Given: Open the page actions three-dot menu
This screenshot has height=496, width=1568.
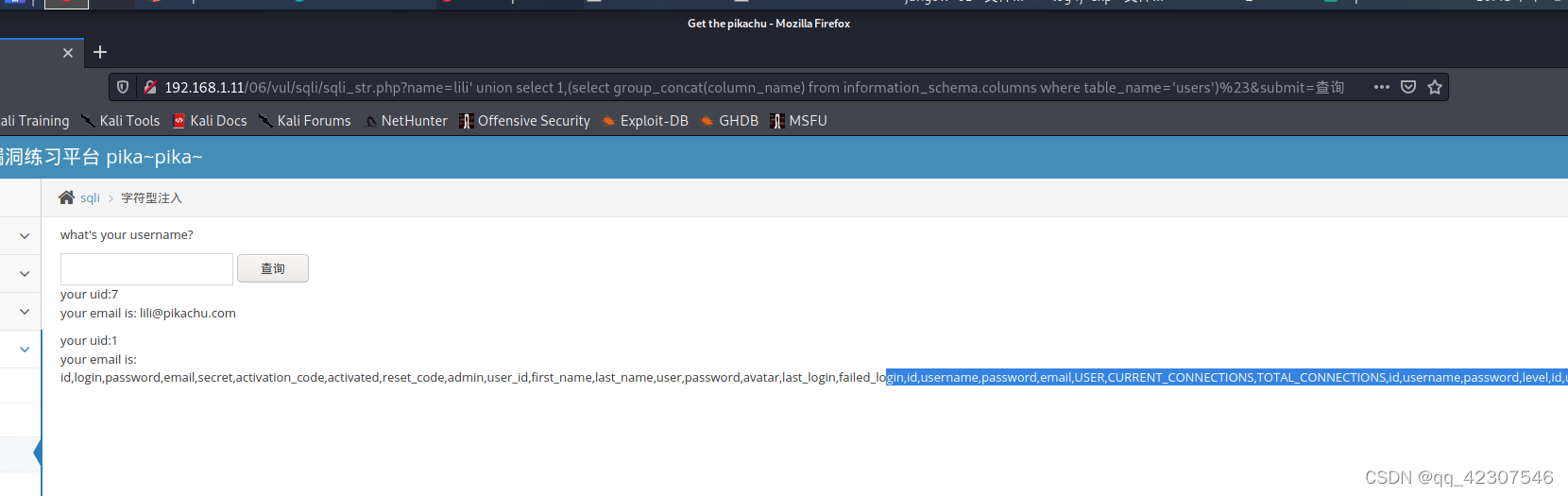Looking at the screenshot, I should (1382, 87).
